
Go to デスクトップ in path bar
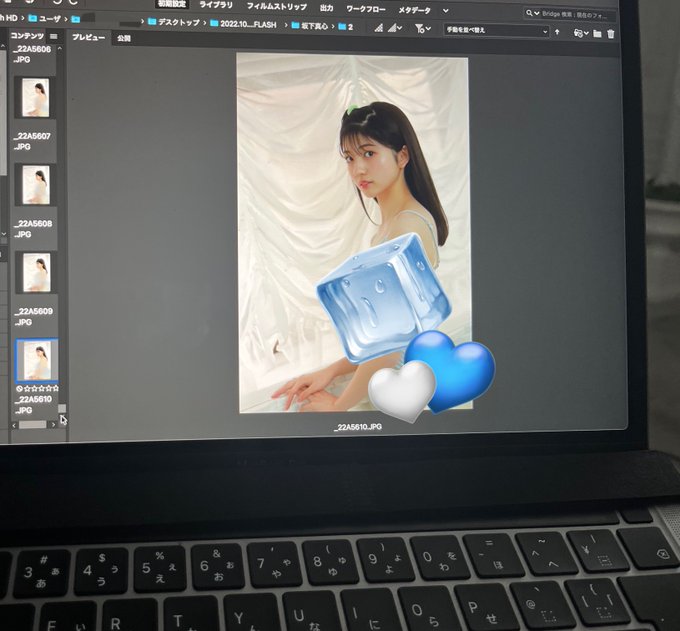[x=179, y=22]
